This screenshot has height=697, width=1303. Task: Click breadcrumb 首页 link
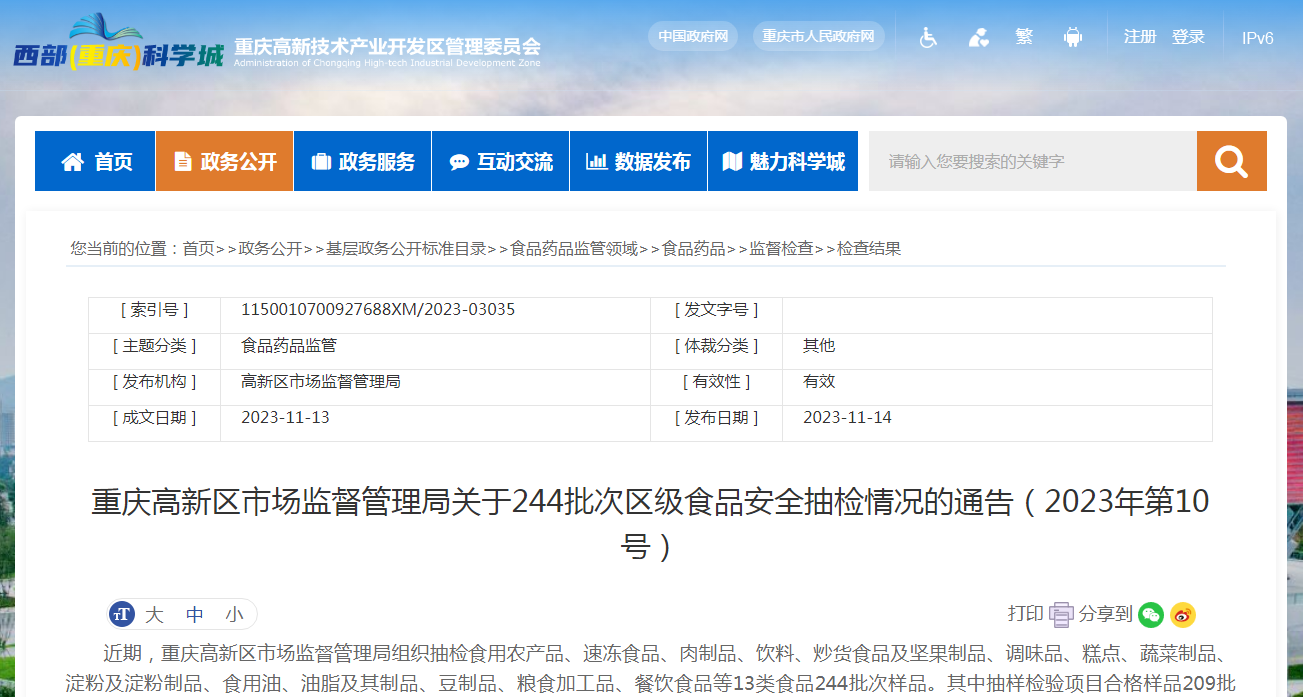pos(198,249)
